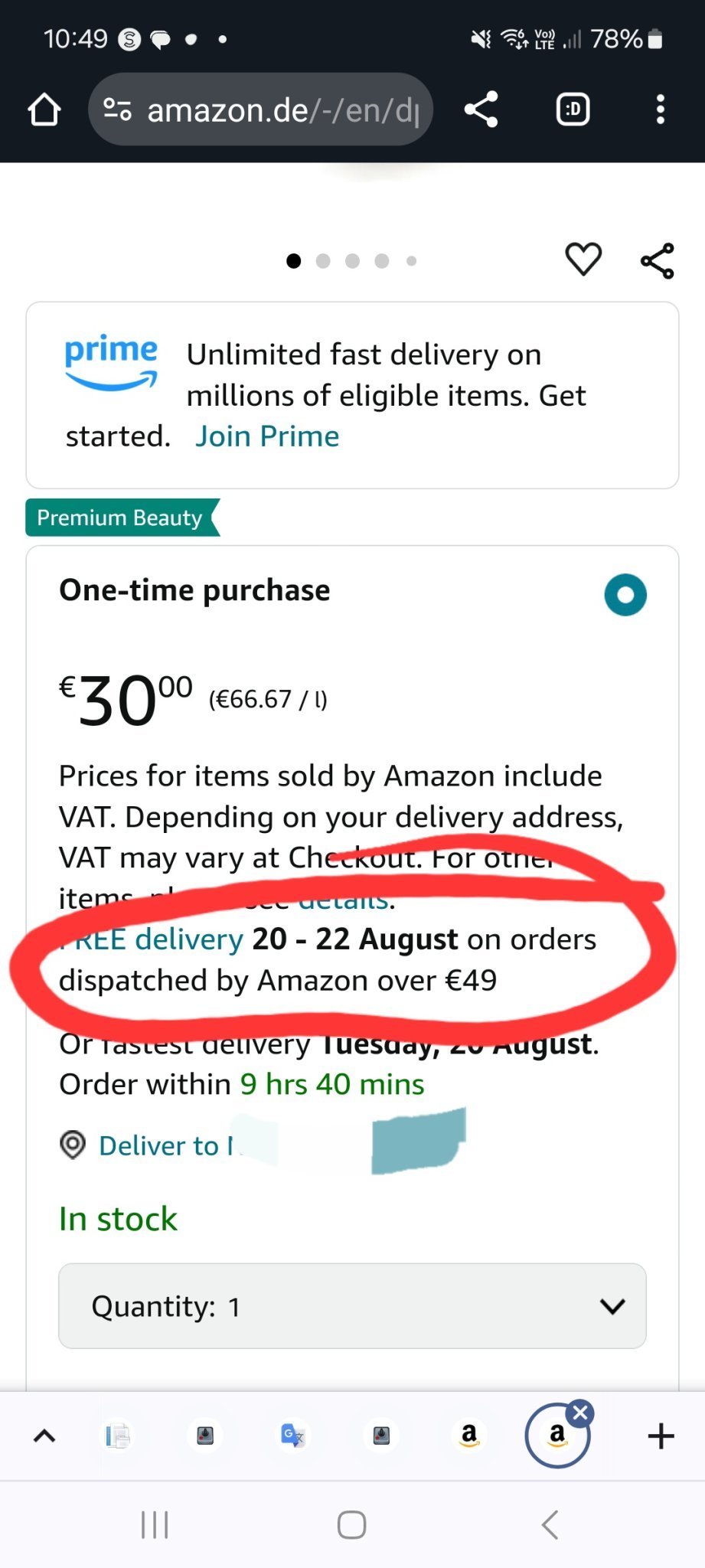
Task: Tap the browser share icon in toolbar
Action: tap(481, 109)
